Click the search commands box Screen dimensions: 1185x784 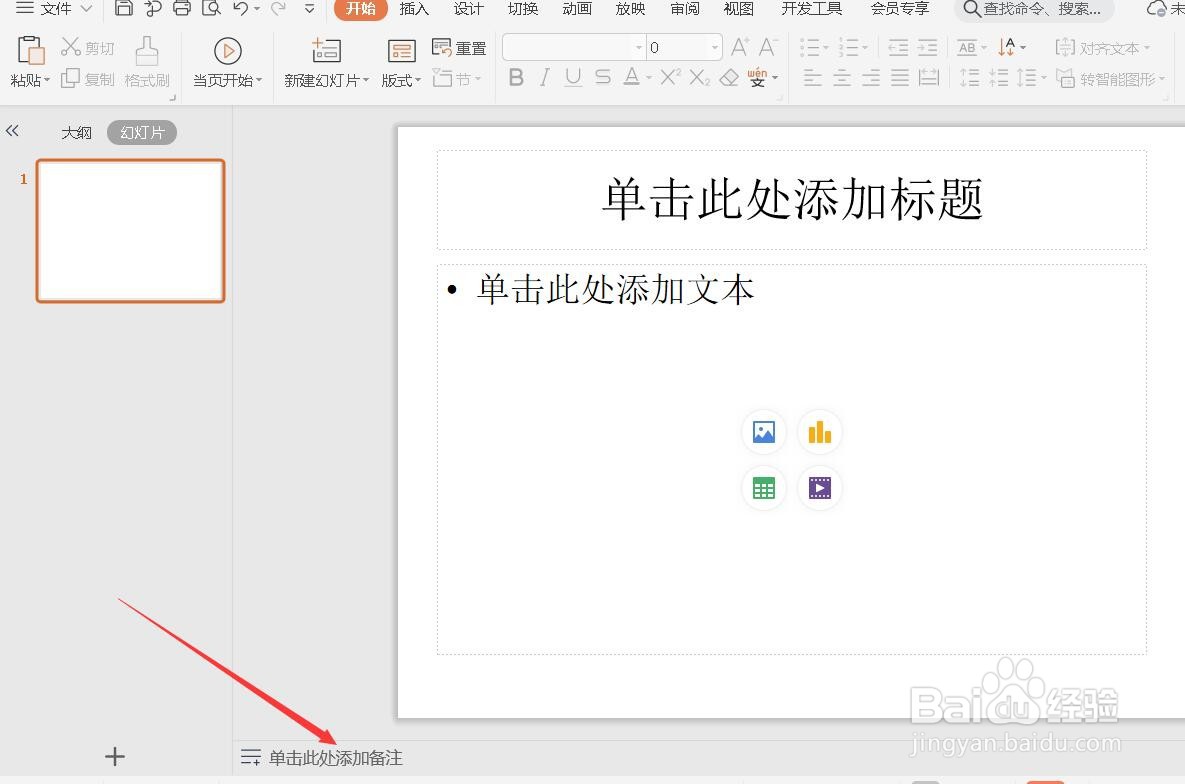[1033, 9]
